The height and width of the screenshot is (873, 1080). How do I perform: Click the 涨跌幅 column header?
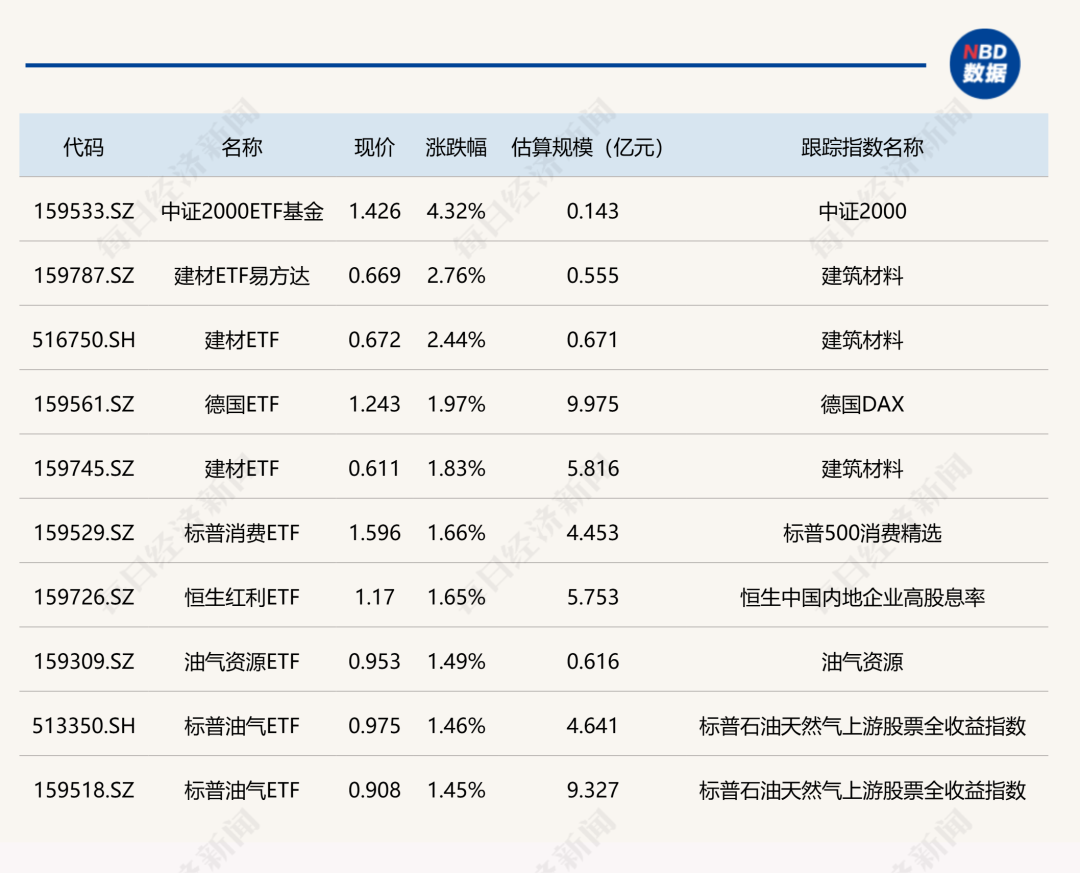pyautogui.click(x=456, y=147)
